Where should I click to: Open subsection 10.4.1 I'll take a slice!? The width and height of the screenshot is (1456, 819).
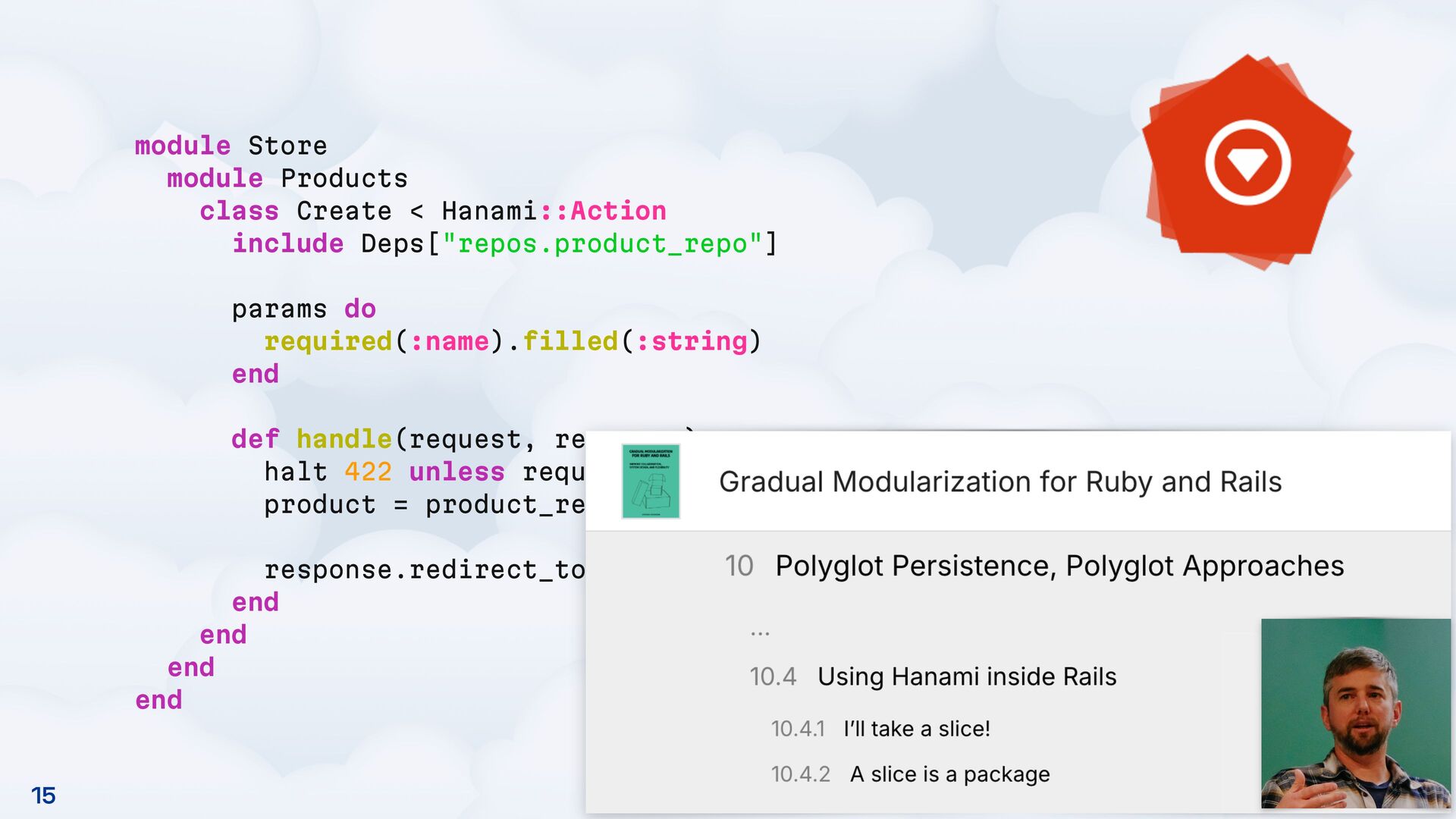click(x=916, y=729)
